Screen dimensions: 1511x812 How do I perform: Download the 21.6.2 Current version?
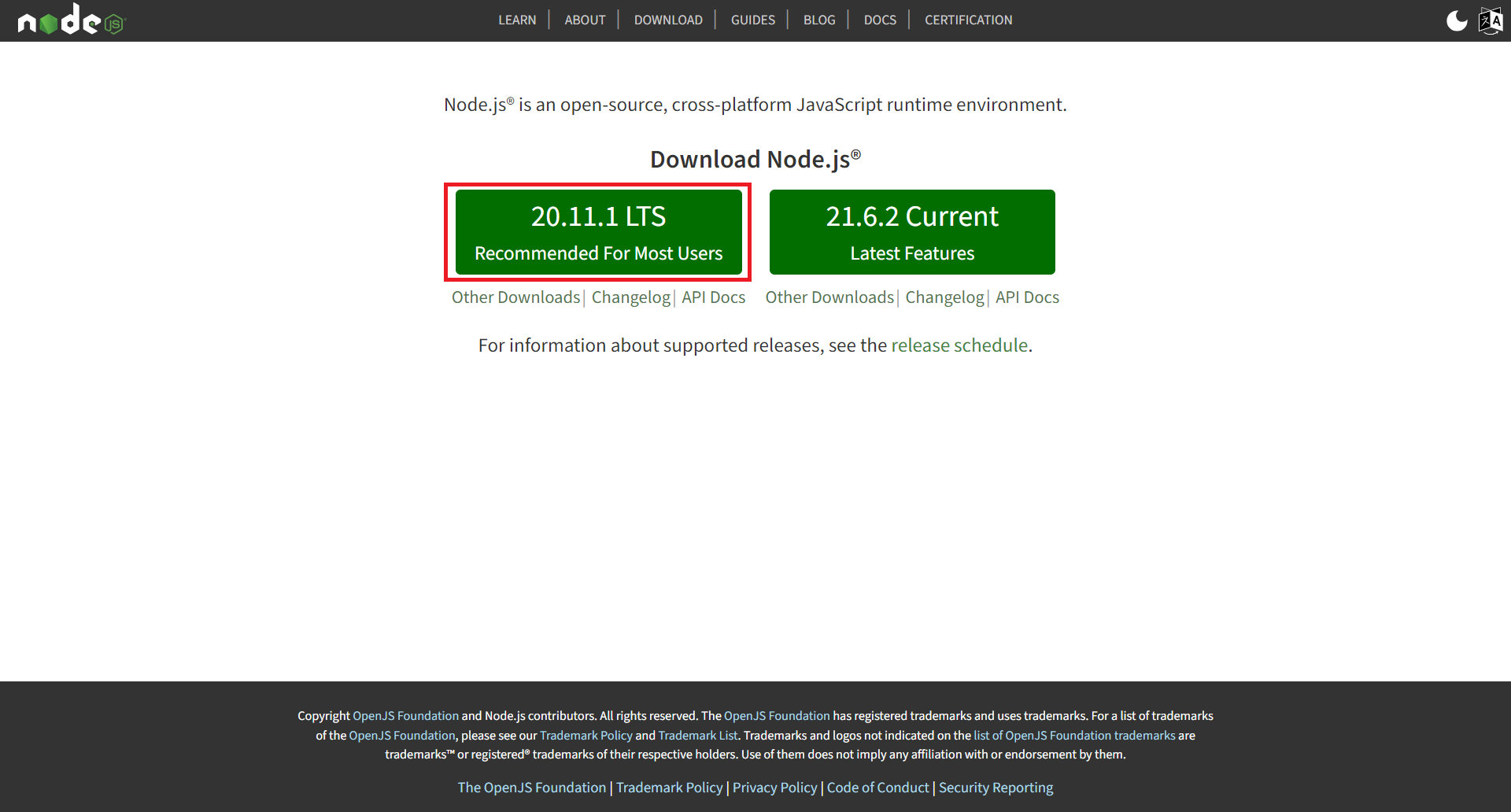coord(912,231)
